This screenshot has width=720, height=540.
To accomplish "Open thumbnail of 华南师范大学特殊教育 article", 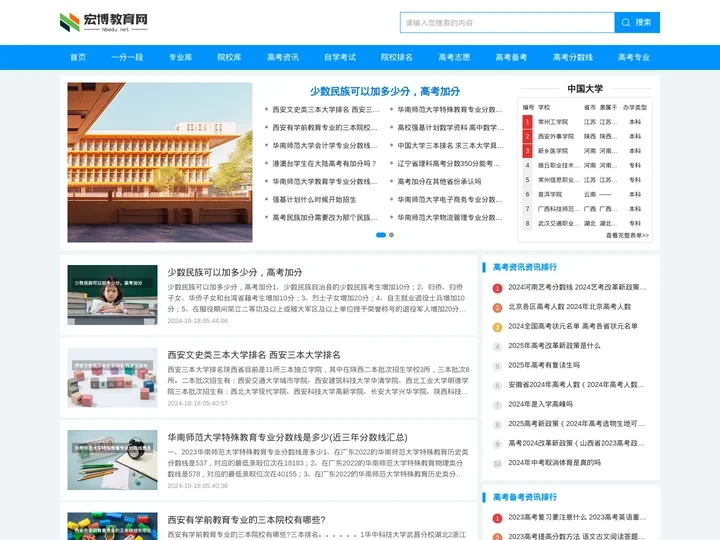I will point(112,460).
